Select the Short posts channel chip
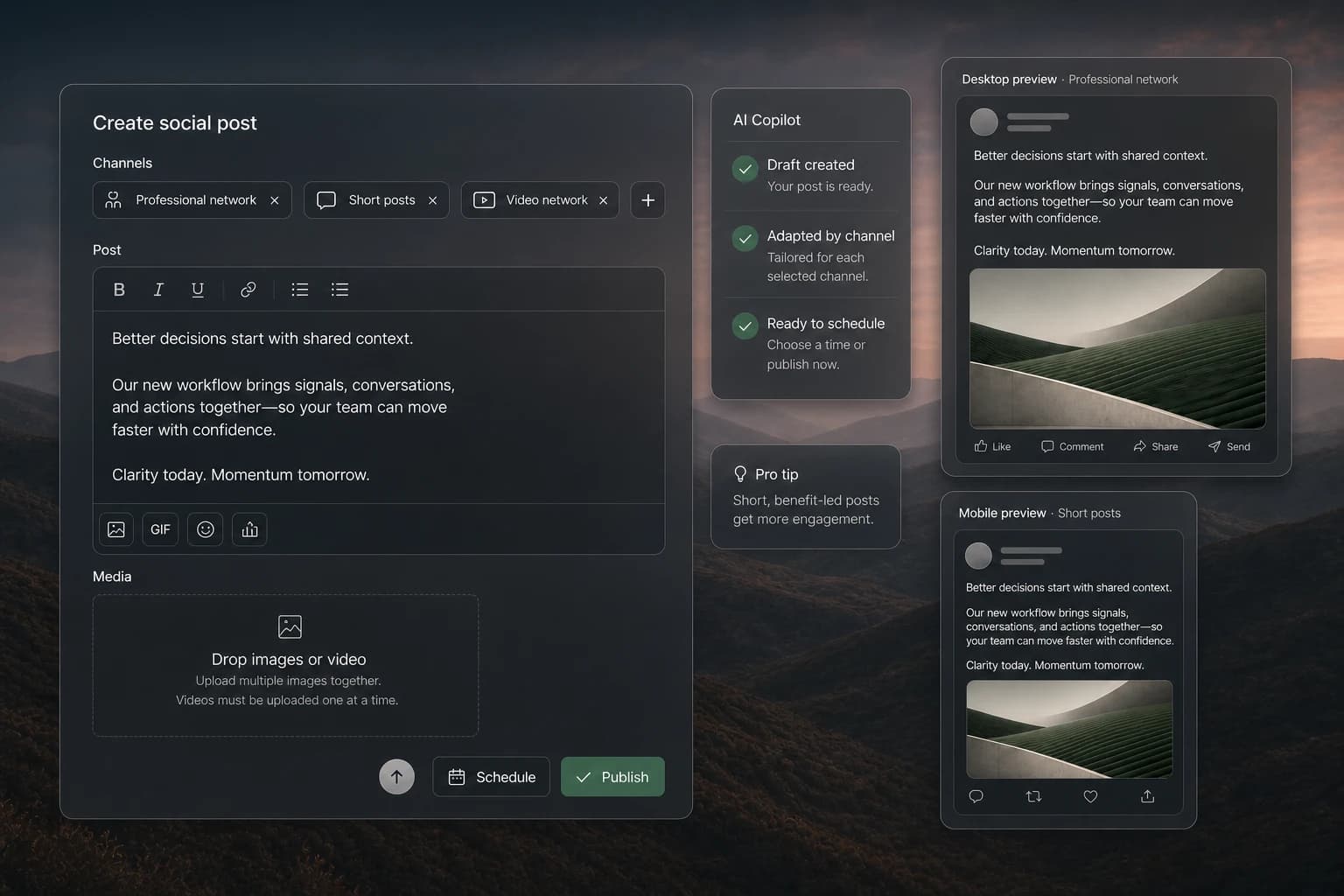1344x896 pixels. [x=376, y=200]
